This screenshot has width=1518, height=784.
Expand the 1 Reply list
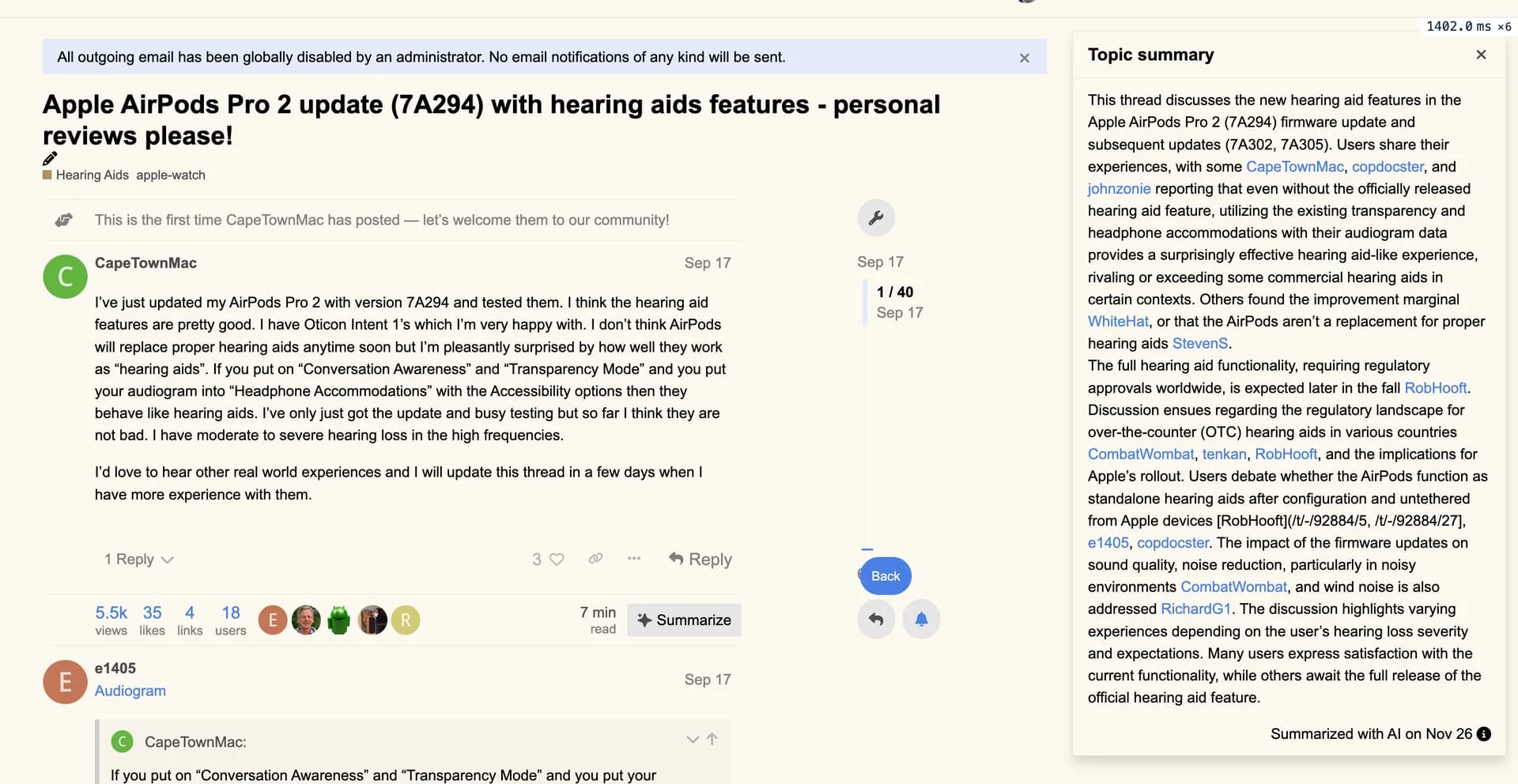tap(139, 560)
